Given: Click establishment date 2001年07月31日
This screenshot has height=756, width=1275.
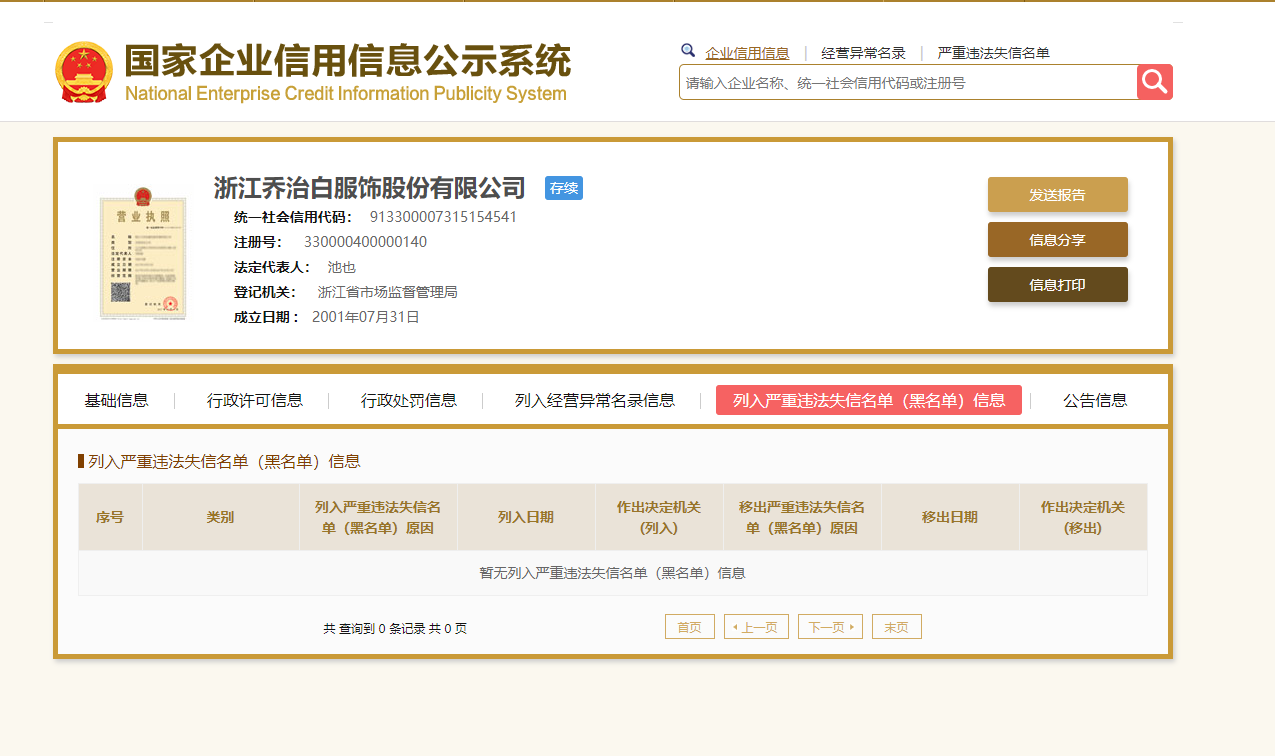Looking at the screenshot, I should click(366, 317).
